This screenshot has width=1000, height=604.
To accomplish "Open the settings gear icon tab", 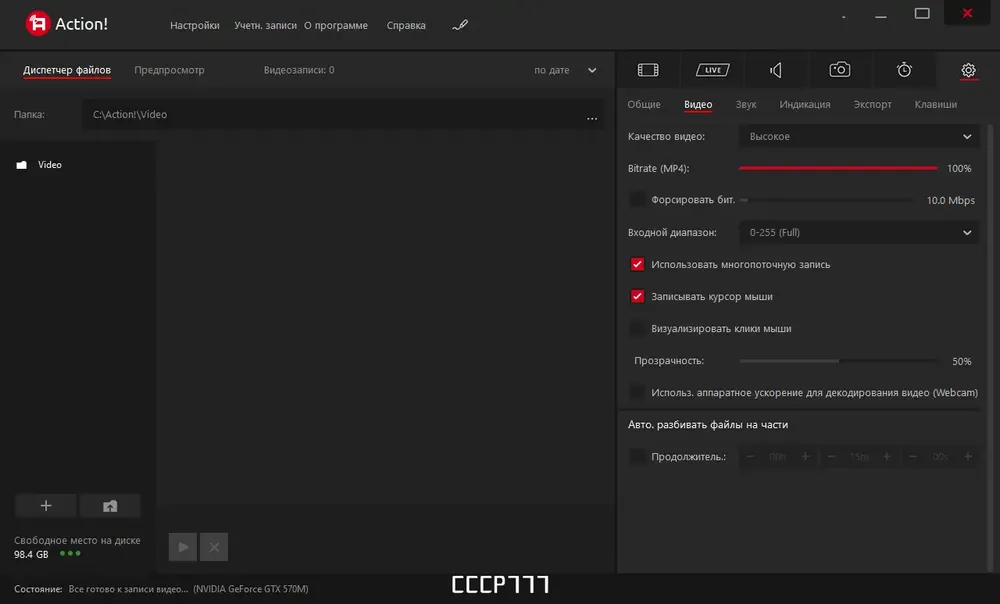I will pos(968,70).
